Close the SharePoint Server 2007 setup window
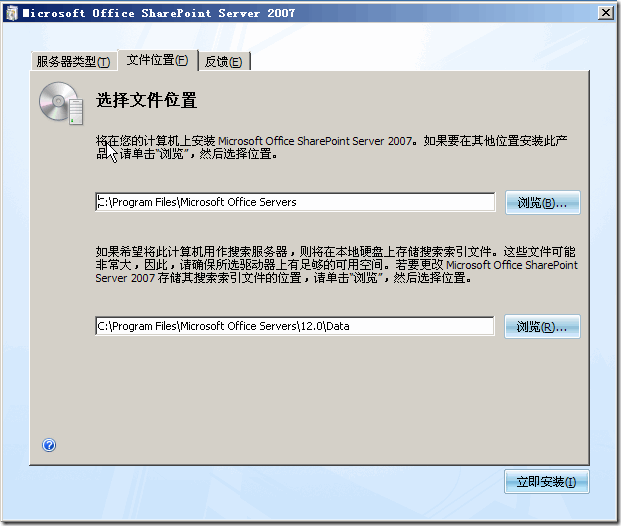The width and height of the screenshot is (621, 526). [606, 13]
